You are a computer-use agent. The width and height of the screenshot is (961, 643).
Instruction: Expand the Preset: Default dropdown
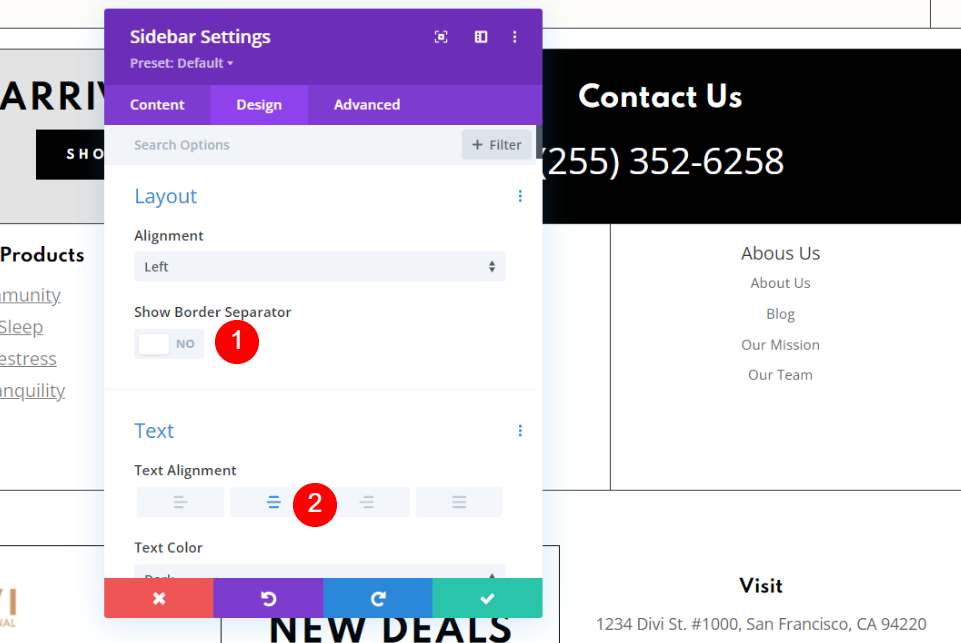tap(181, 63)
